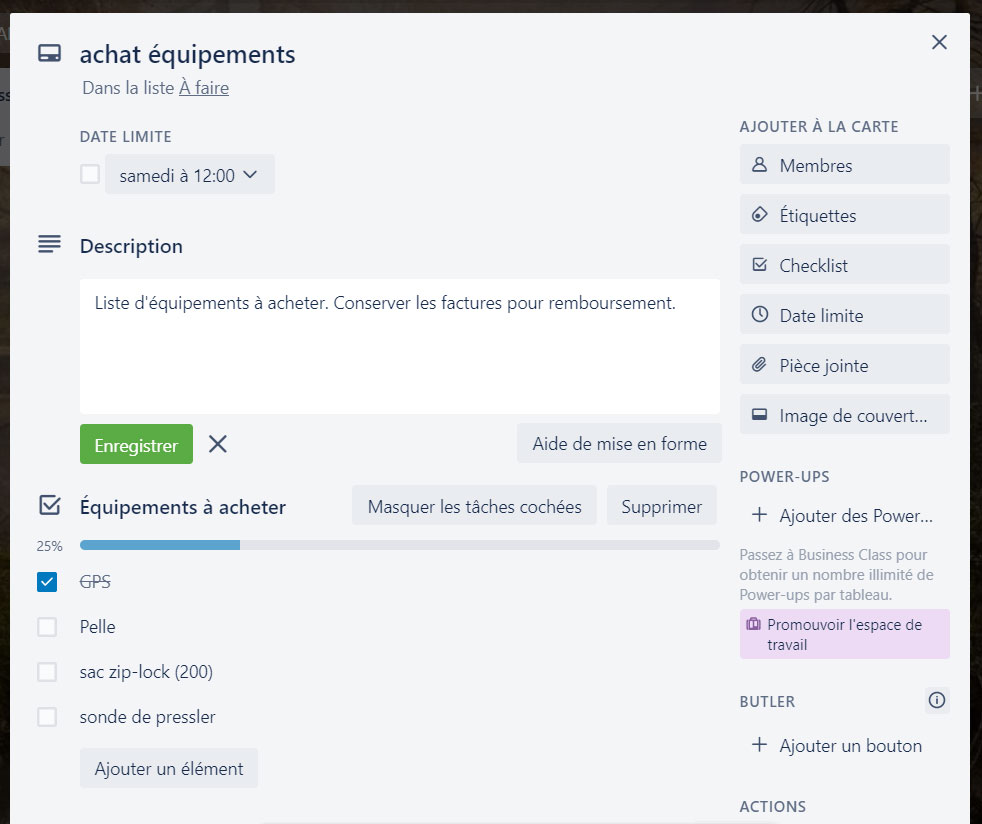
Task: Uncheck the GPS checklist item
Action: tap(47, 582)
